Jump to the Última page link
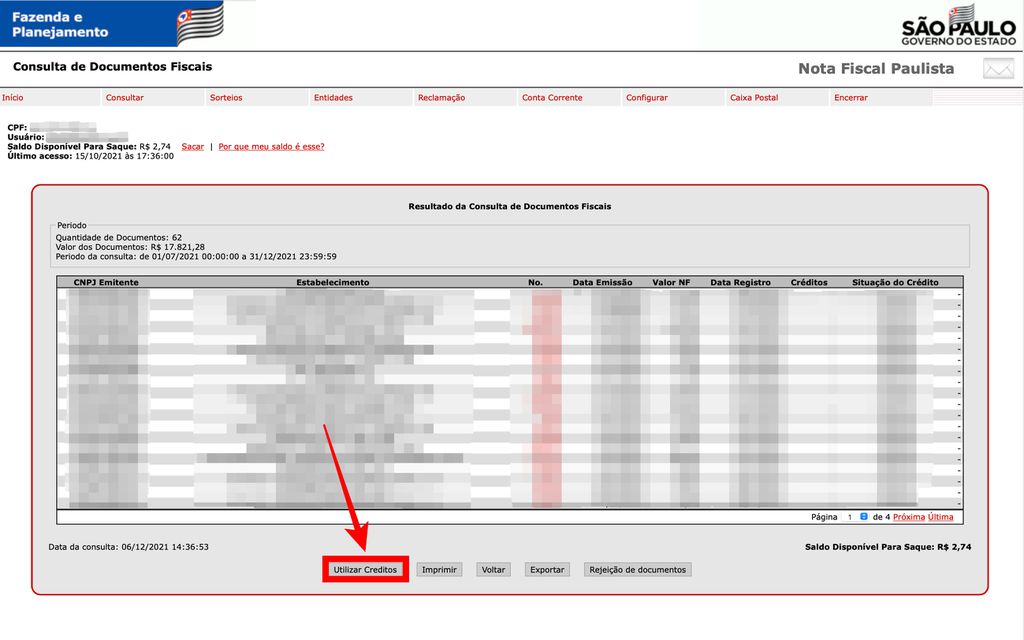 tap(940, 517)
